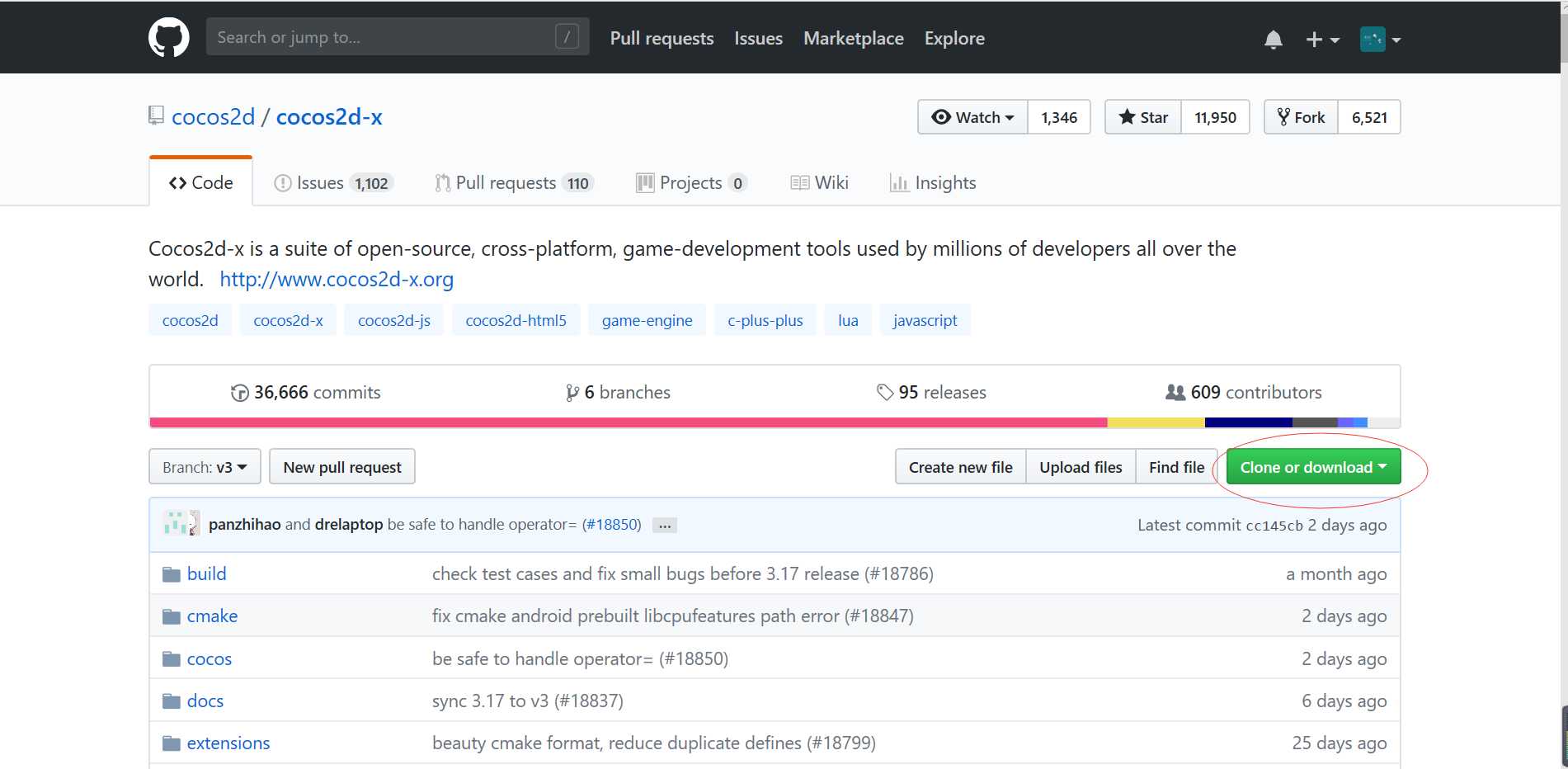1568x769 pixels.
Task: Open Issues in top navigation
Action: (758, 38)
